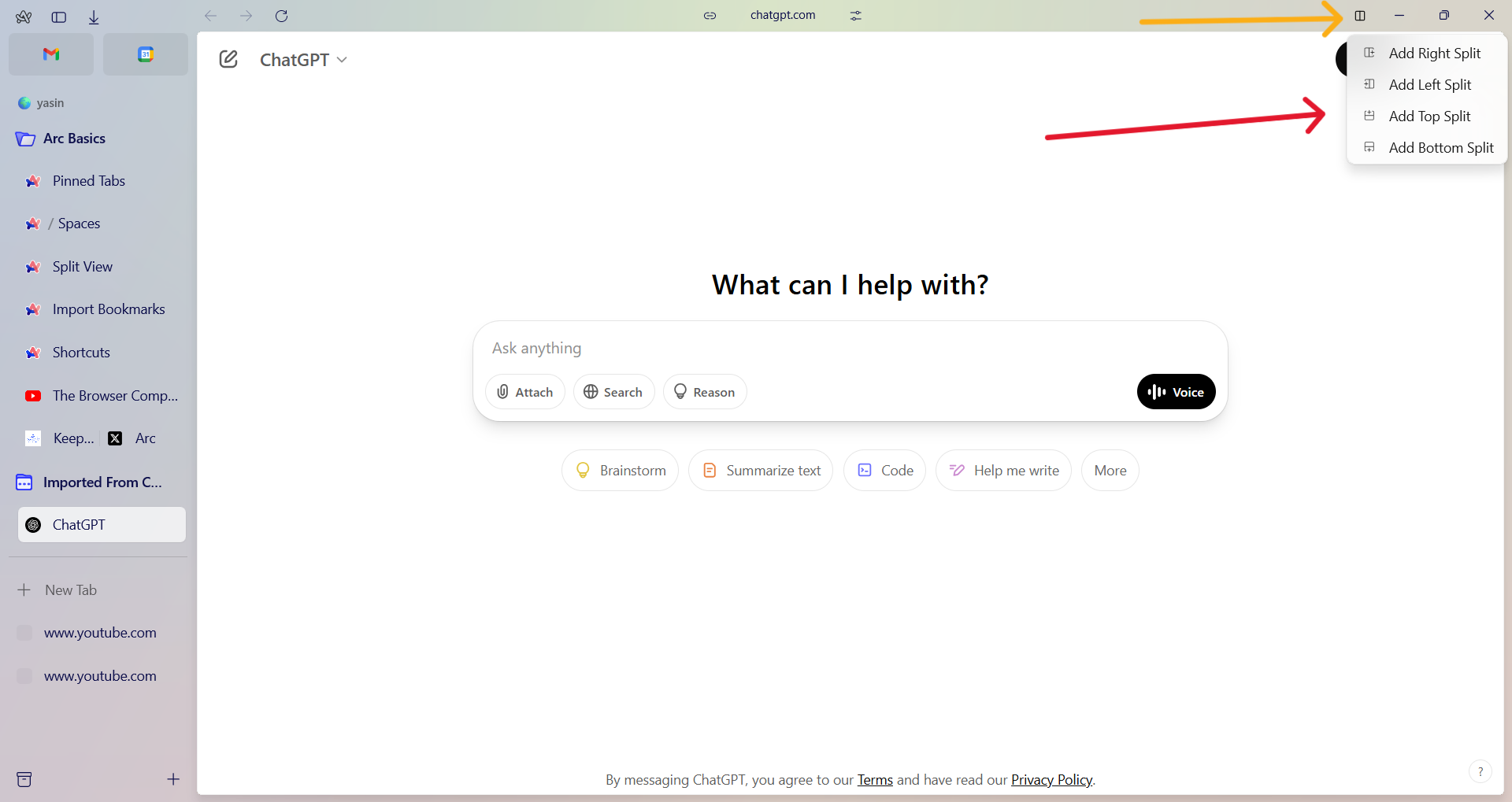Reload the page with the refresh icon
The image size is (1512, 802).
pyautogui.click(x=282, y=16)
